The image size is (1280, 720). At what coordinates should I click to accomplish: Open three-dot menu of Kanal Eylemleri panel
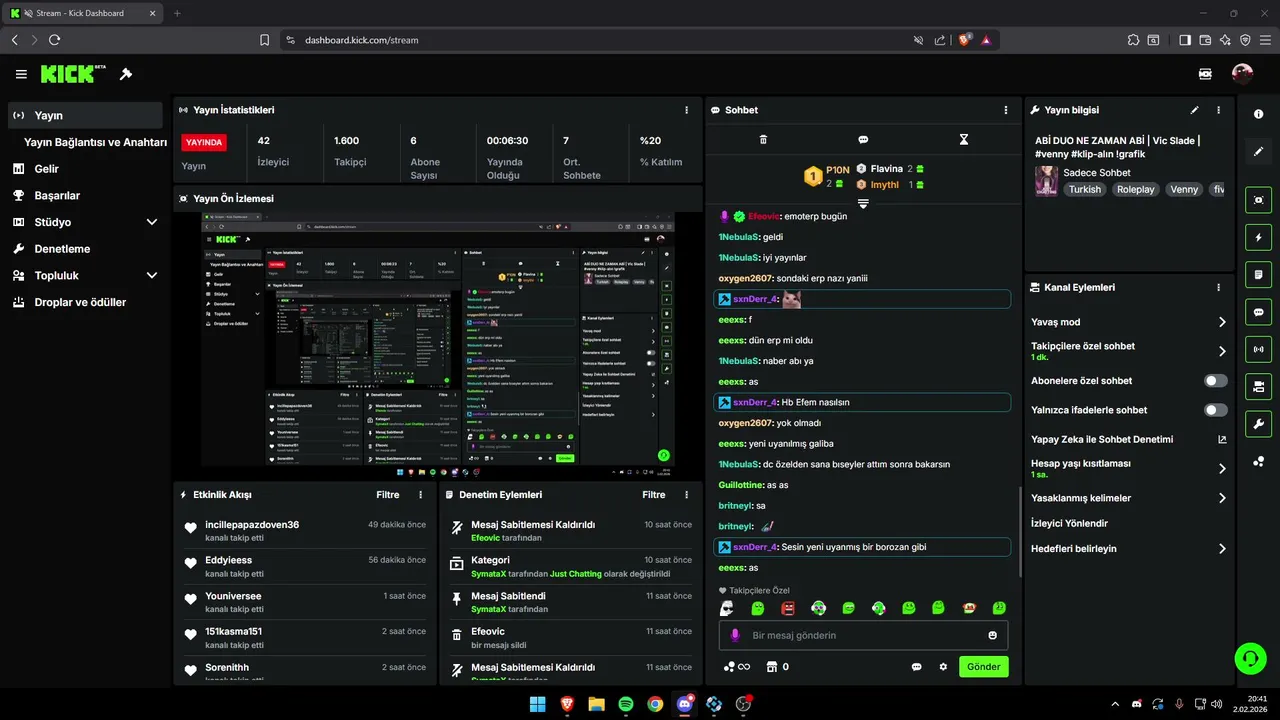click(1218, 287)
